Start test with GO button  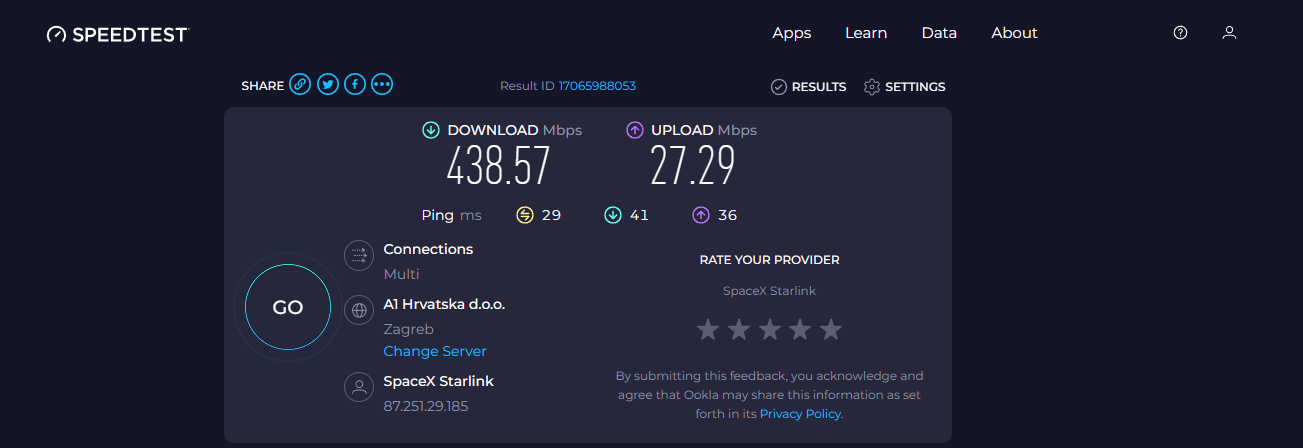click(x=288, y=307)
